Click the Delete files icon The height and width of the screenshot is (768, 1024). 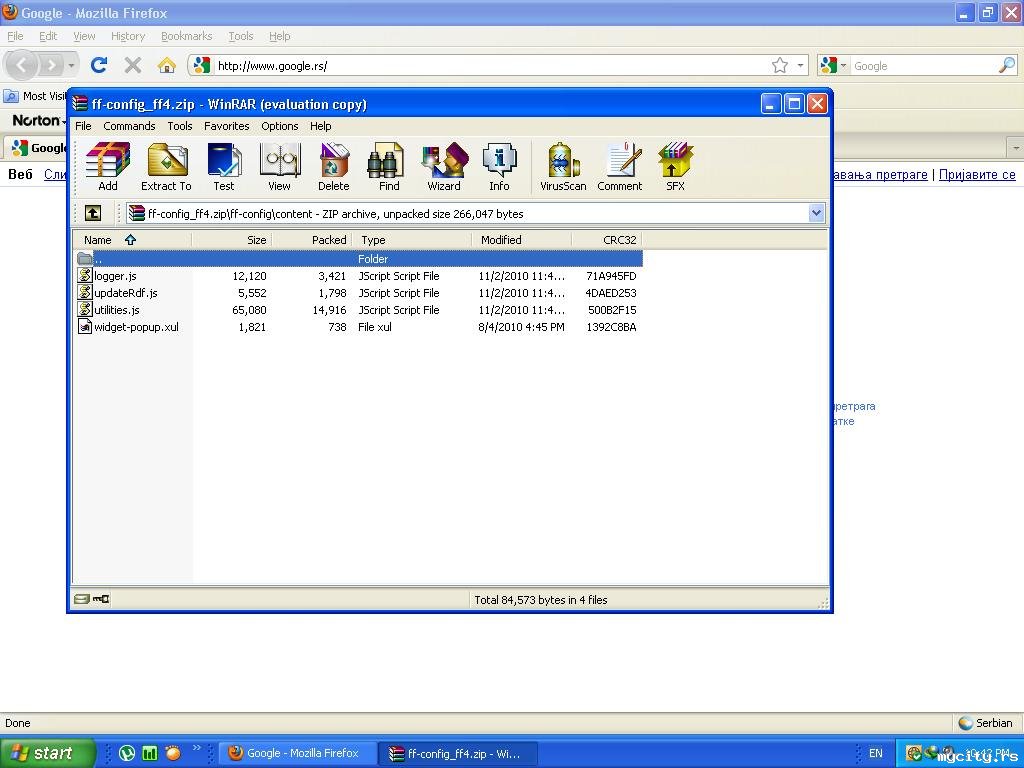(334, 166)
